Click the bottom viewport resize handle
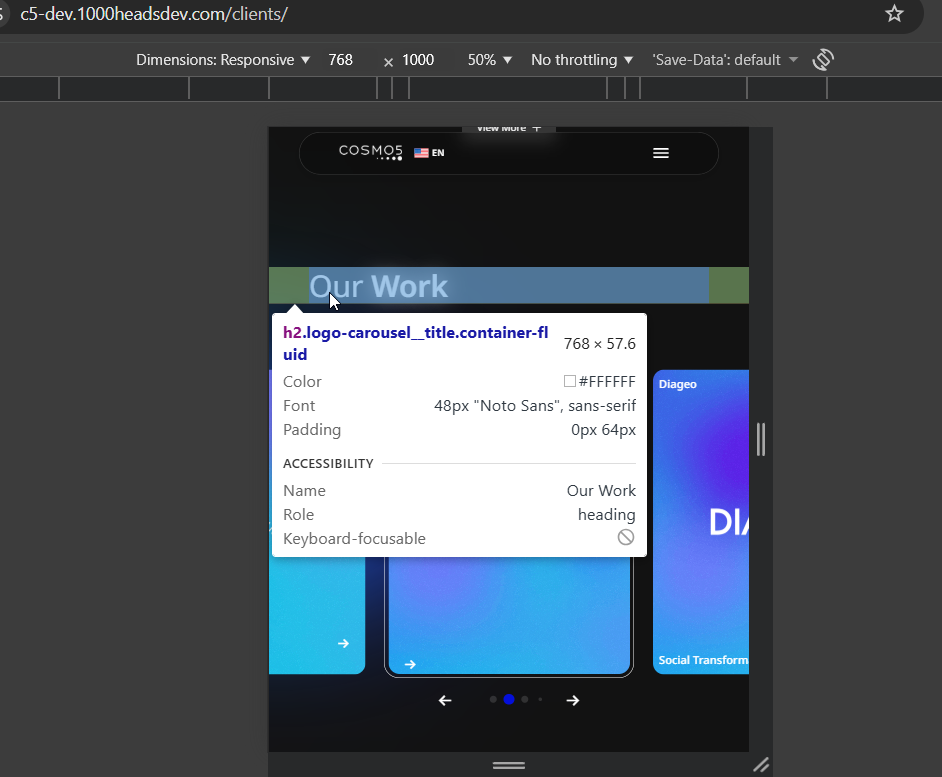 point(509,765)
